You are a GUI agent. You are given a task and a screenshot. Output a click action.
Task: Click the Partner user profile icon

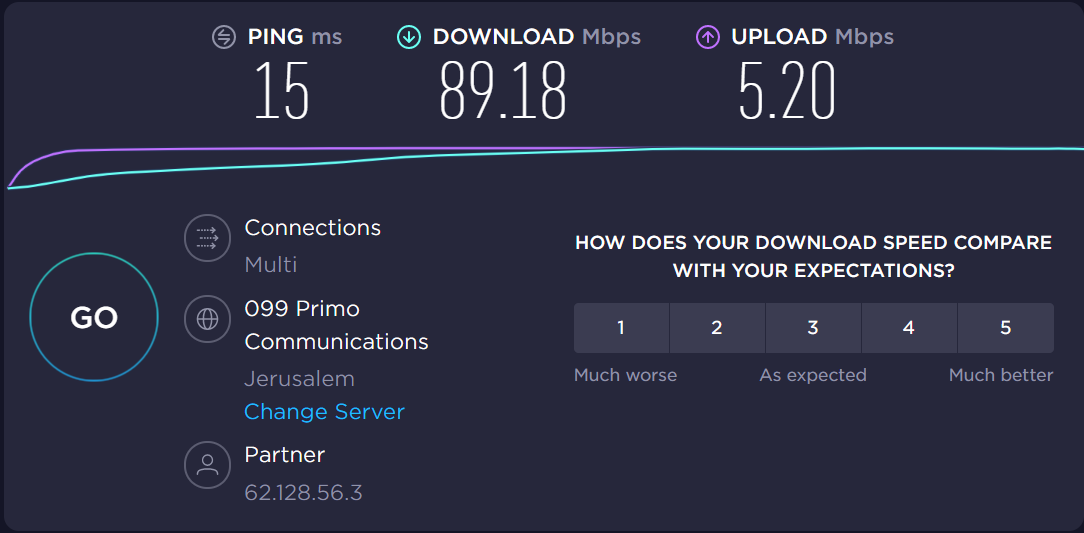click(x=207, y=465)
